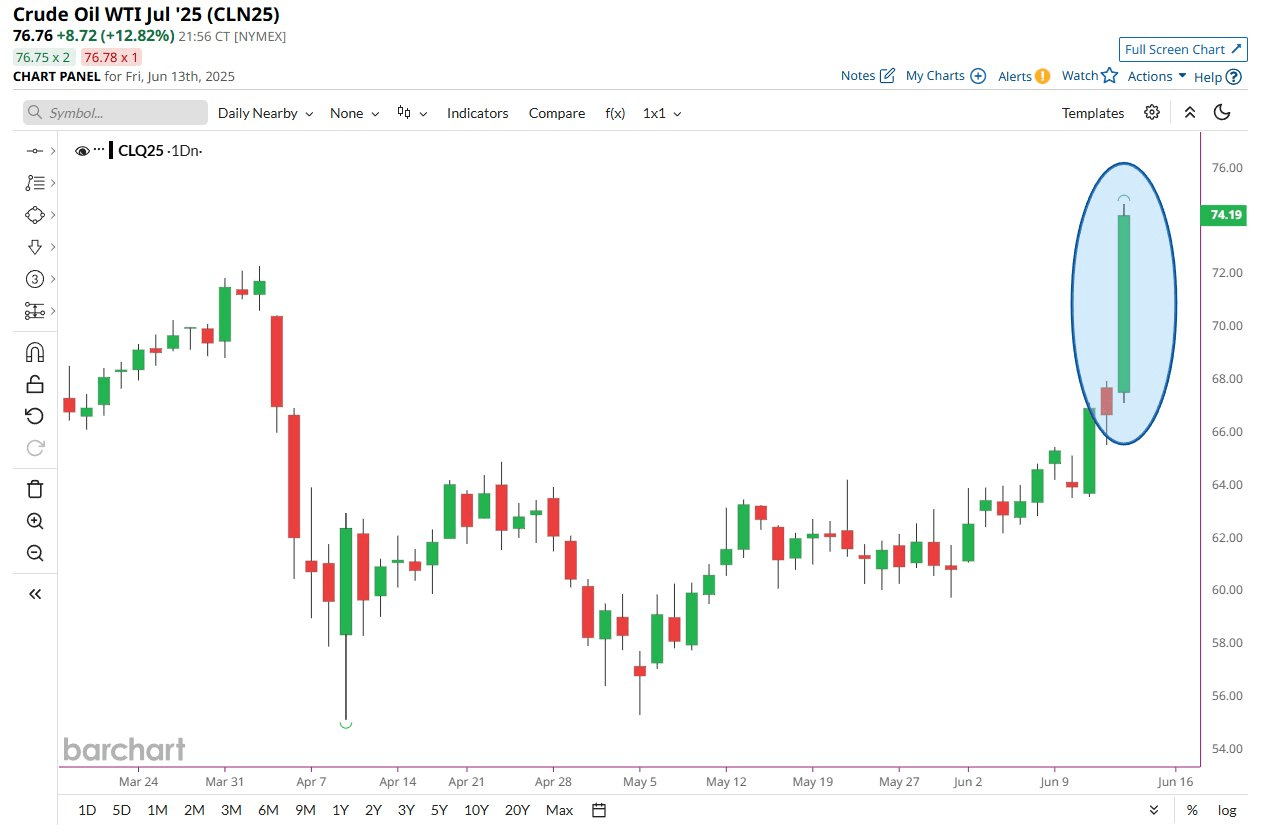This screenshot has height=838, width=1267.
Task: Click the unlock drawings padlock icon
Action: (x=35, y=384)
